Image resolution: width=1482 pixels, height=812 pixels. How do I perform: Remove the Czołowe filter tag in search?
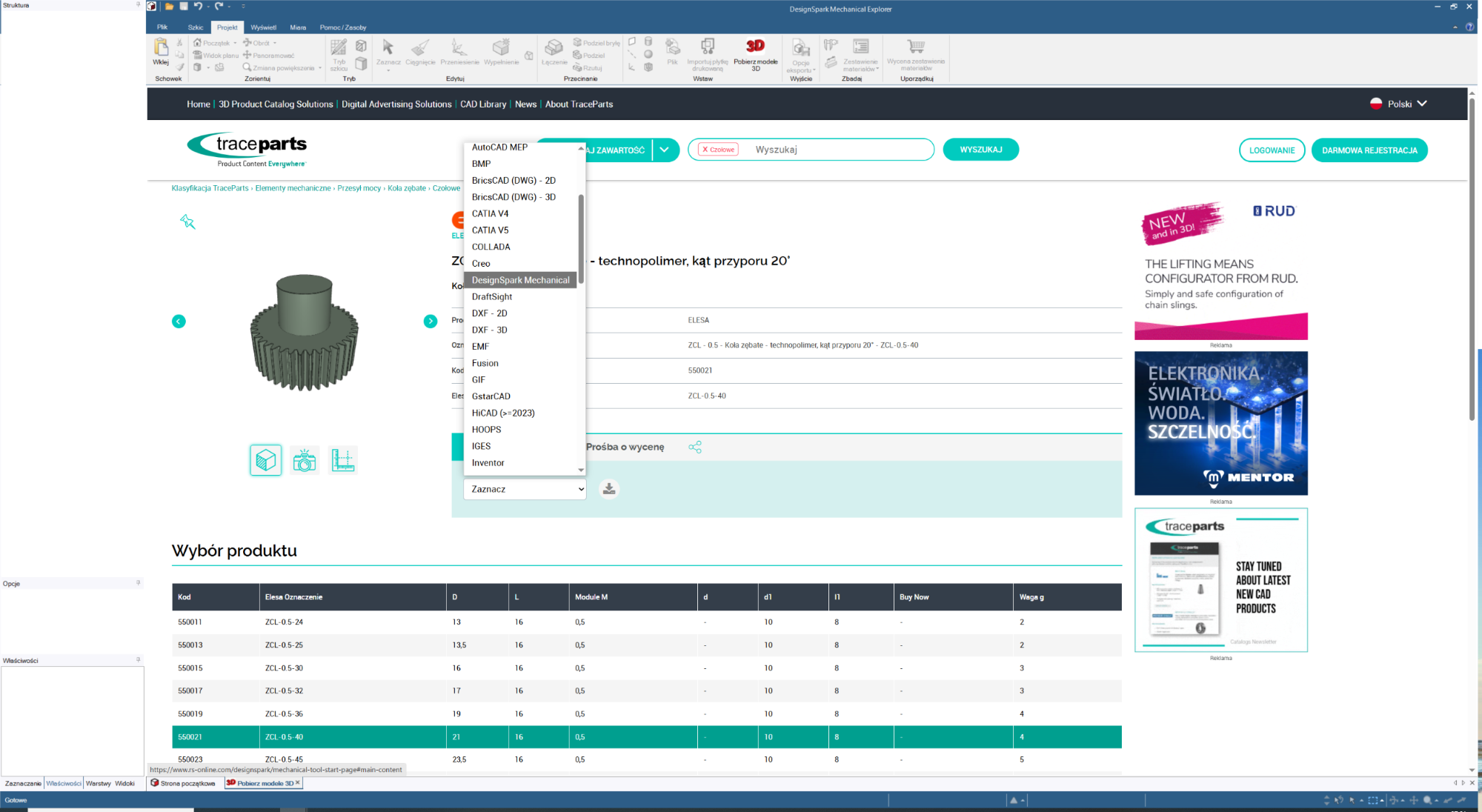[705, 150]
